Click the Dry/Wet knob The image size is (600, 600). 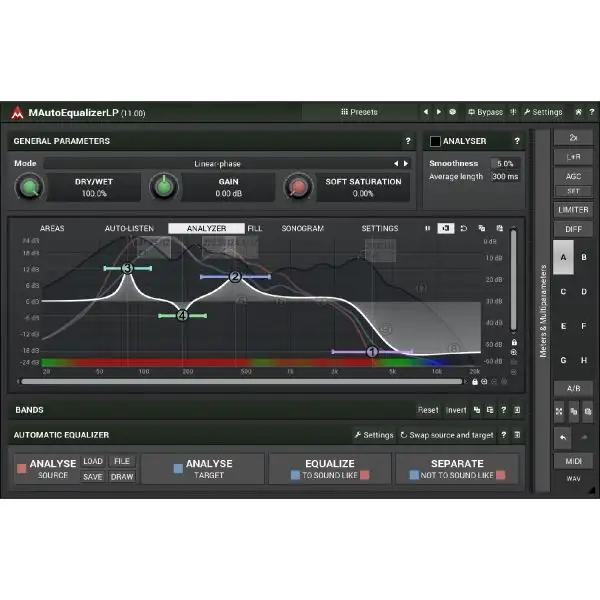[x=31, y=187]
